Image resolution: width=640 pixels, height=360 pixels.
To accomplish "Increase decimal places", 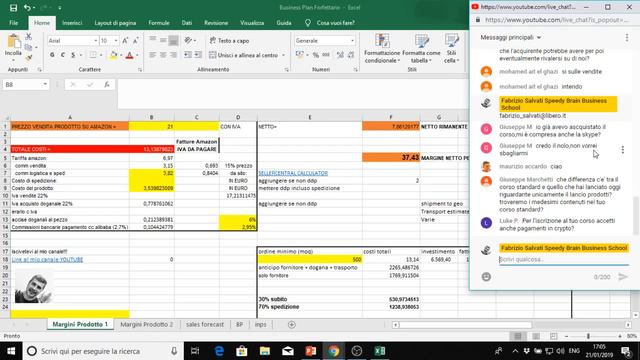I will click(x=340, y=55).
